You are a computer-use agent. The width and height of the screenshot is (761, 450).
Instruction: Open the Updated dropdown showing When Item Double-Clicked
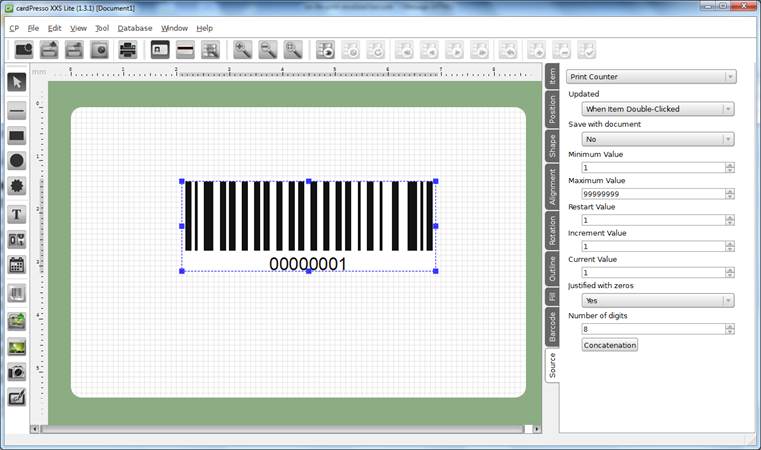click(658, 109)
